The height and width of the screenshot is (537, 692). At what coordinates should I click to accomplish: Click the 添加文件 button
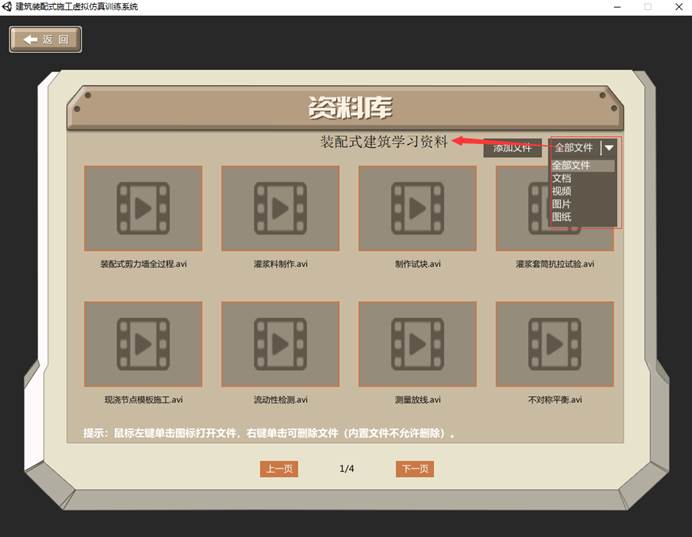point(512,148)
